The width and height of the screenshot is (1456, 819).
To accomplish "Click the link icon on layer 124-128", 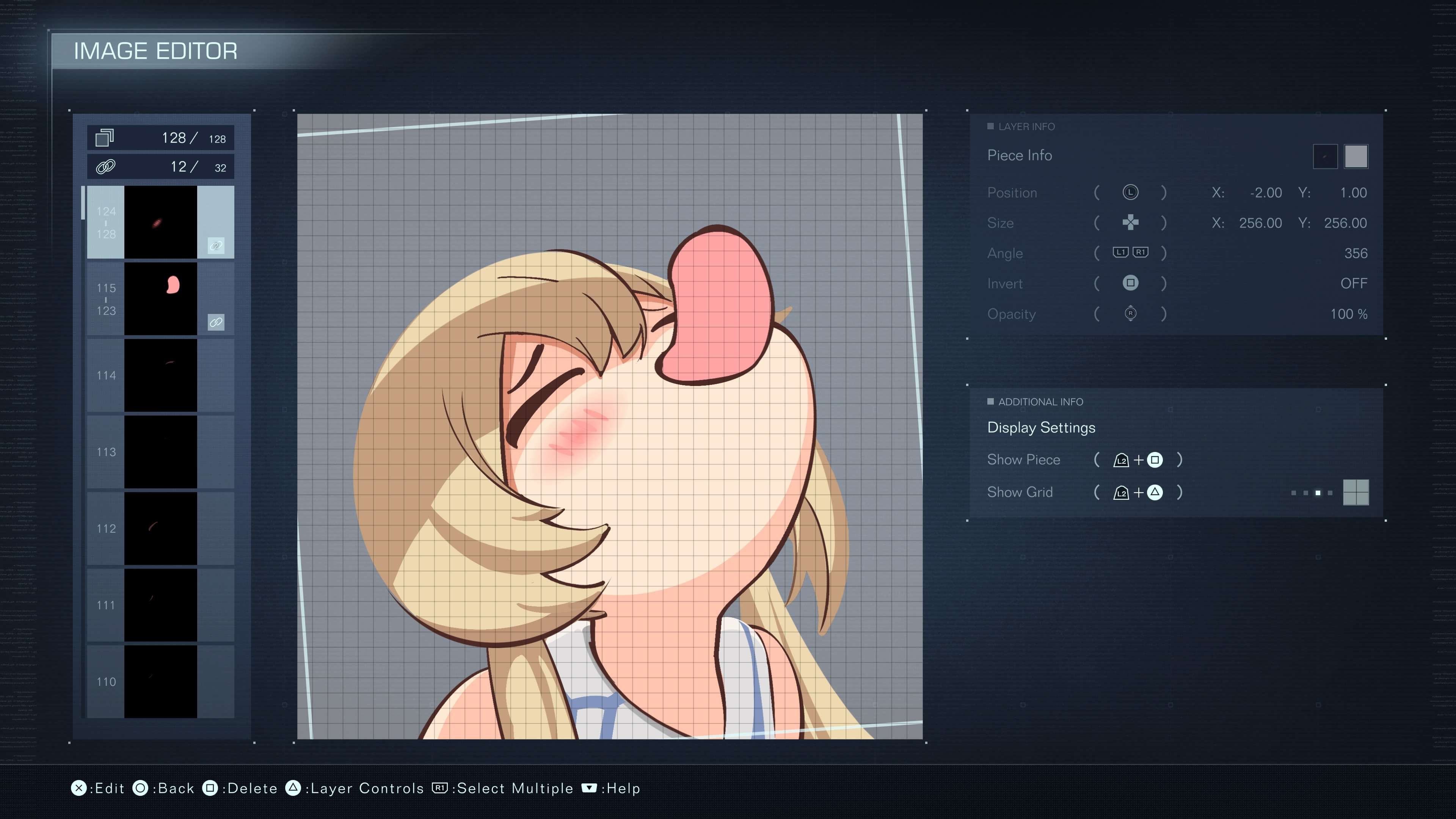I will pyautogui.click(x=216, y=245).
